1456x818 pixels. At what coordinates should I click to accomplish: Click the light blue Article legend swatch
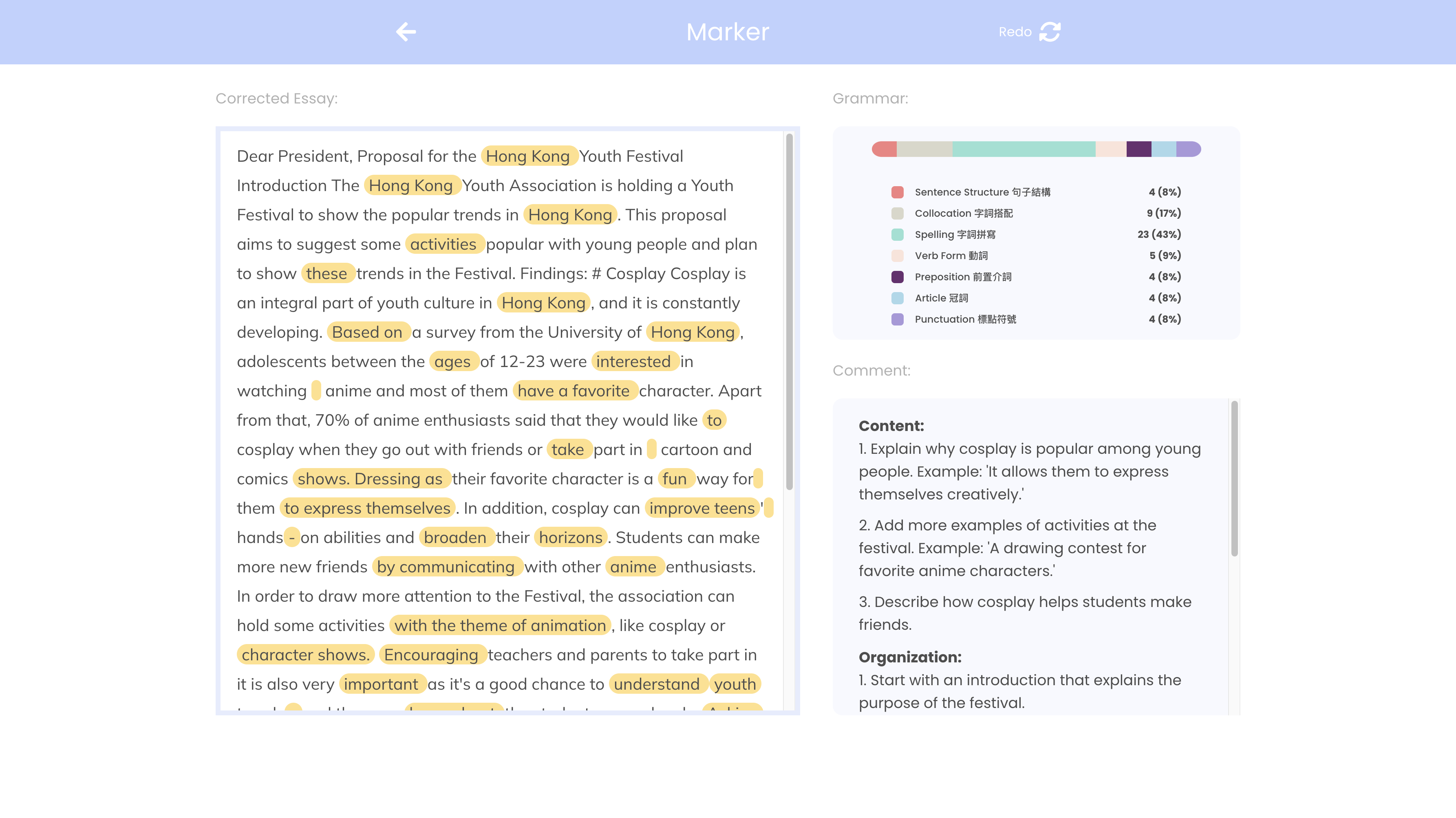pyautogui.click(x=897, y=298)
